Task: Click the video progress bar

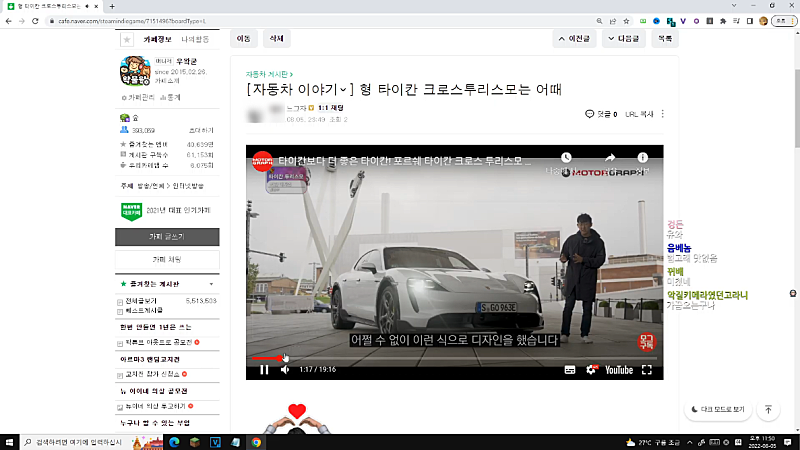Action: point(450,357)
